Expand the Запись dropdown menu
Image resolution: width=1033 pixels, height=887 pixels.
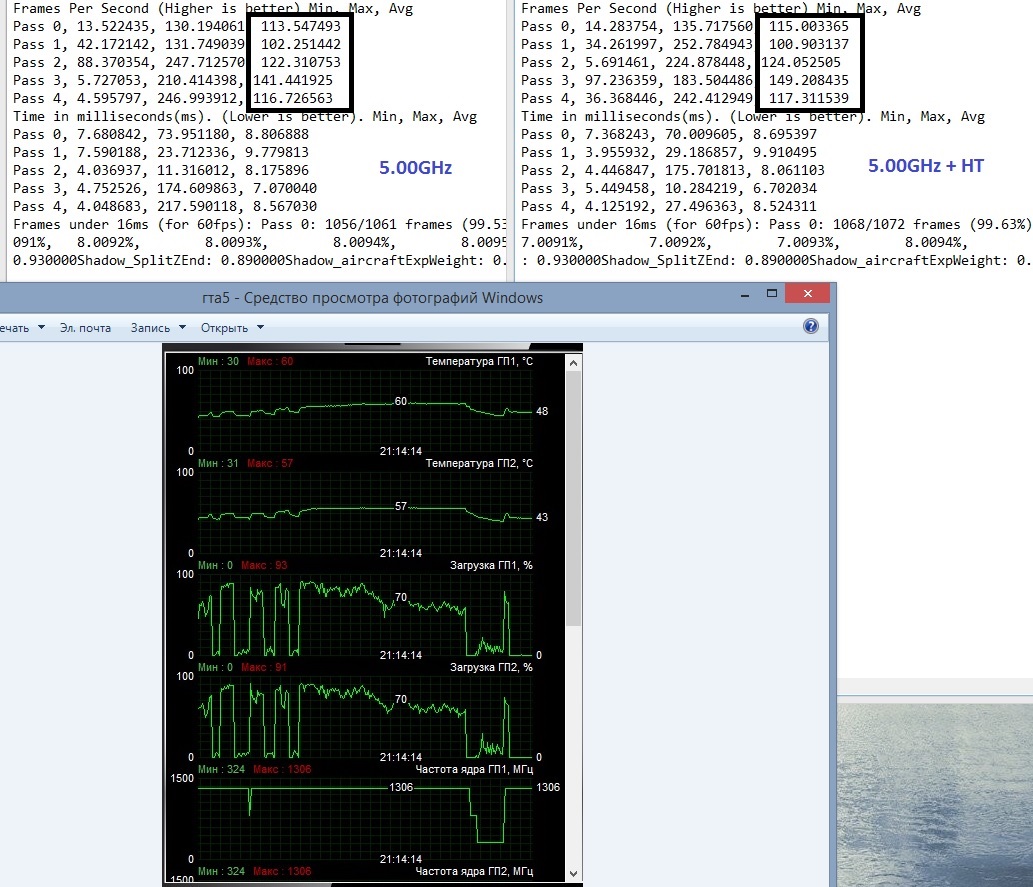pos(157,327)
